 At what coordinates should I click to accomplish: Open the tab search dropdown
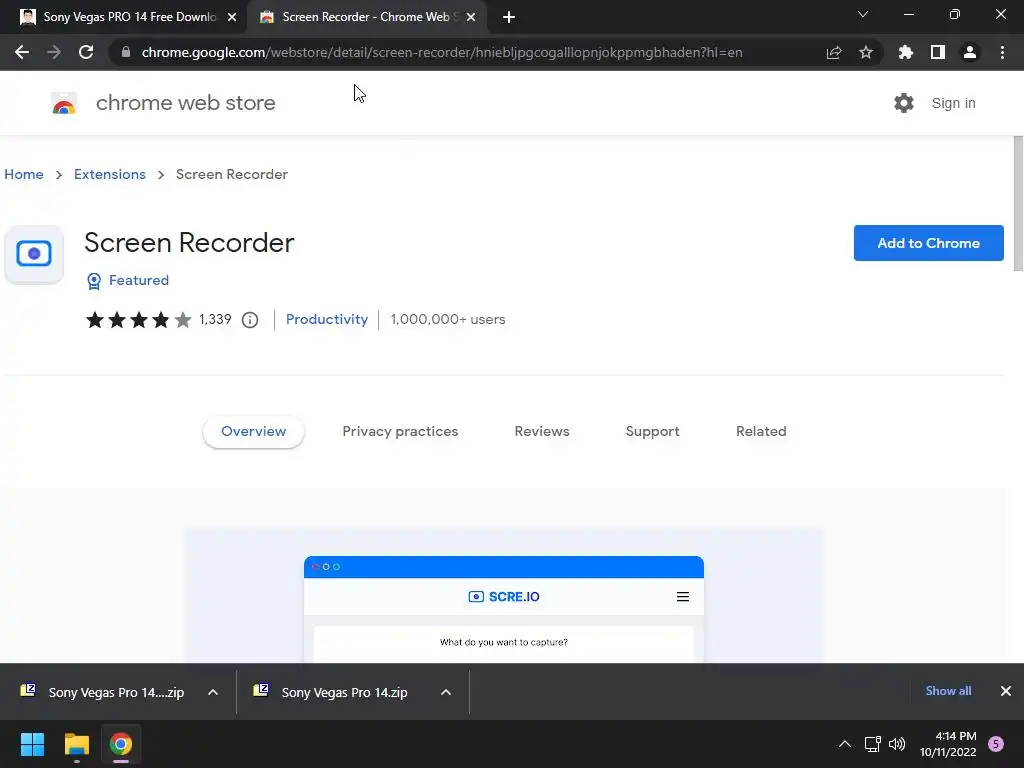pyautogui.click(x=863, y=14)
